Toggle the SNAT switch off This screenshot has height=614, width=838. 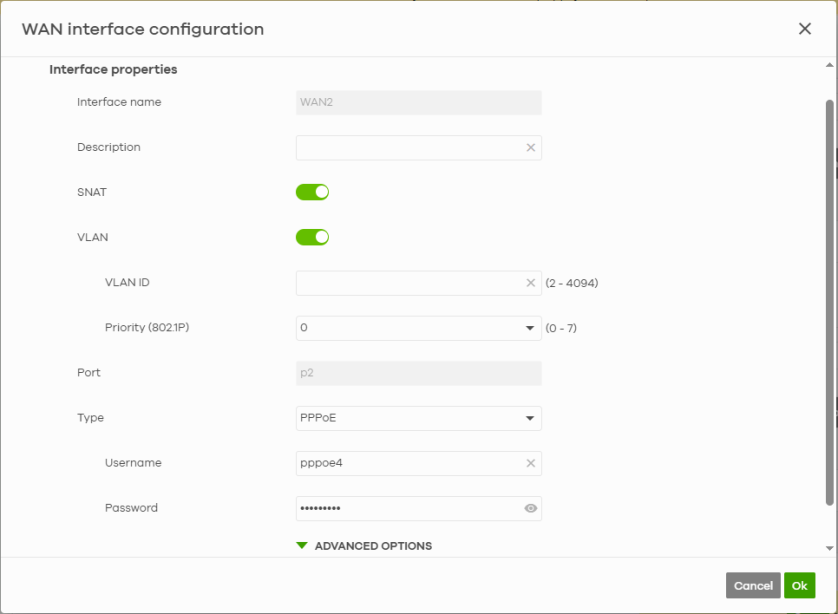pyautogui.click(x=312, y=192)
